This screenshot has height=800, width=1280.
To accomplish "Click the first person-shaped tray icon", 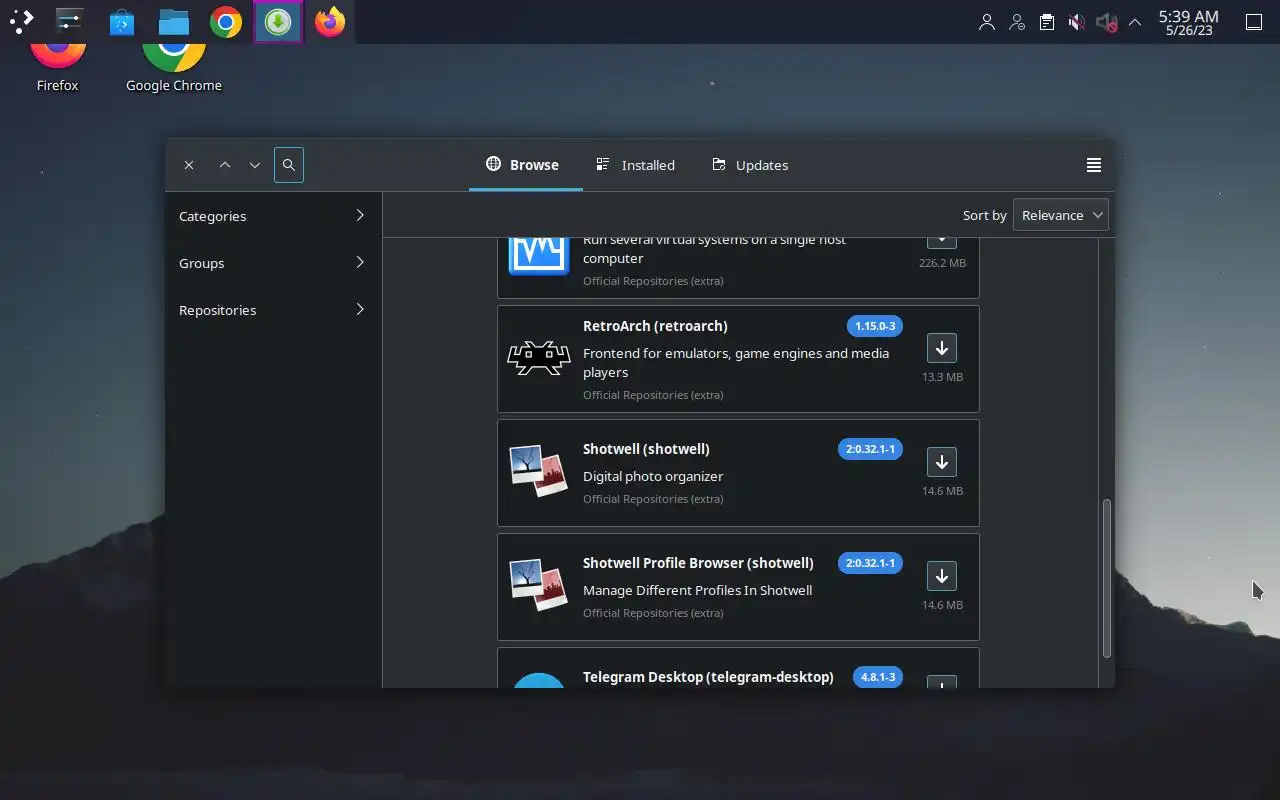I will (x=987, y=22).
